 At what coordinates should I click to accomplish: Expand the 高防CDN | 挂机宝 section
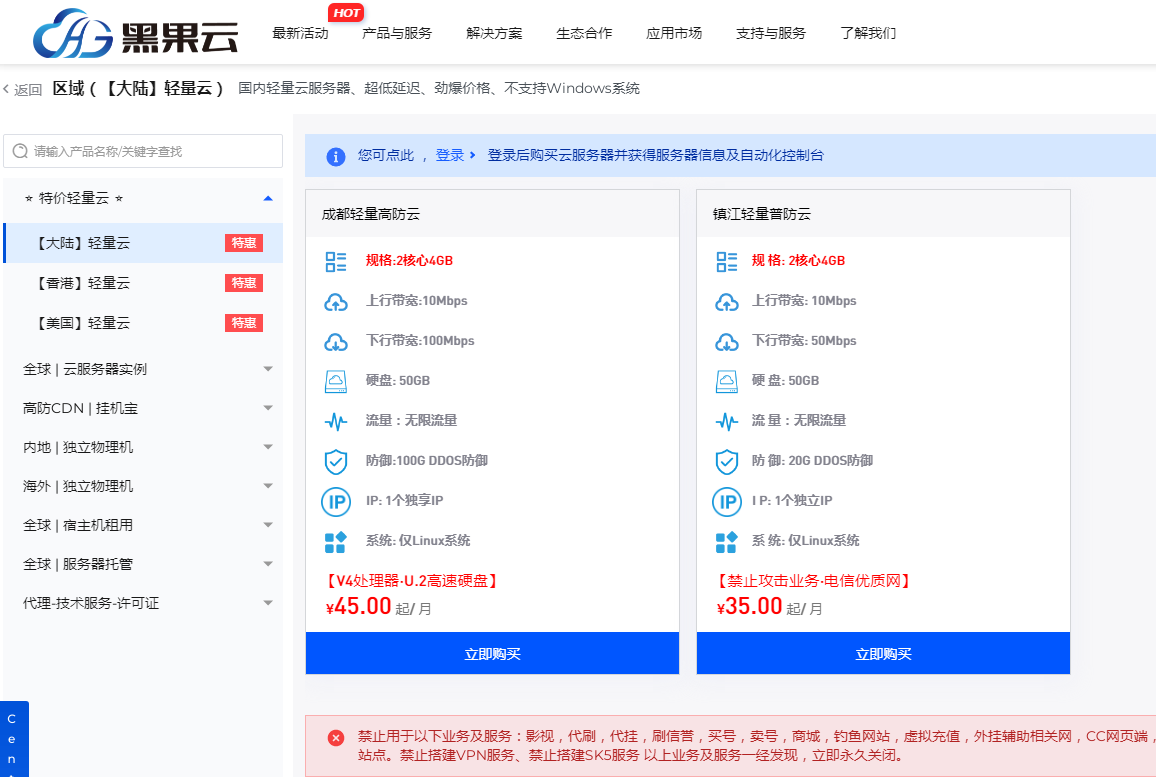[x=267, y=407]
